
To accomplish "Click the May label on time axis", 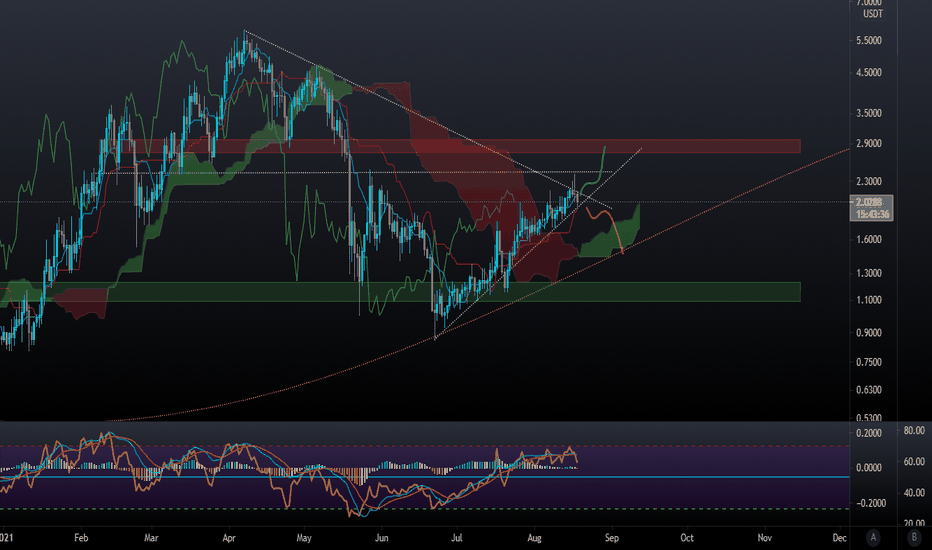I will click(x=304, y=538).
